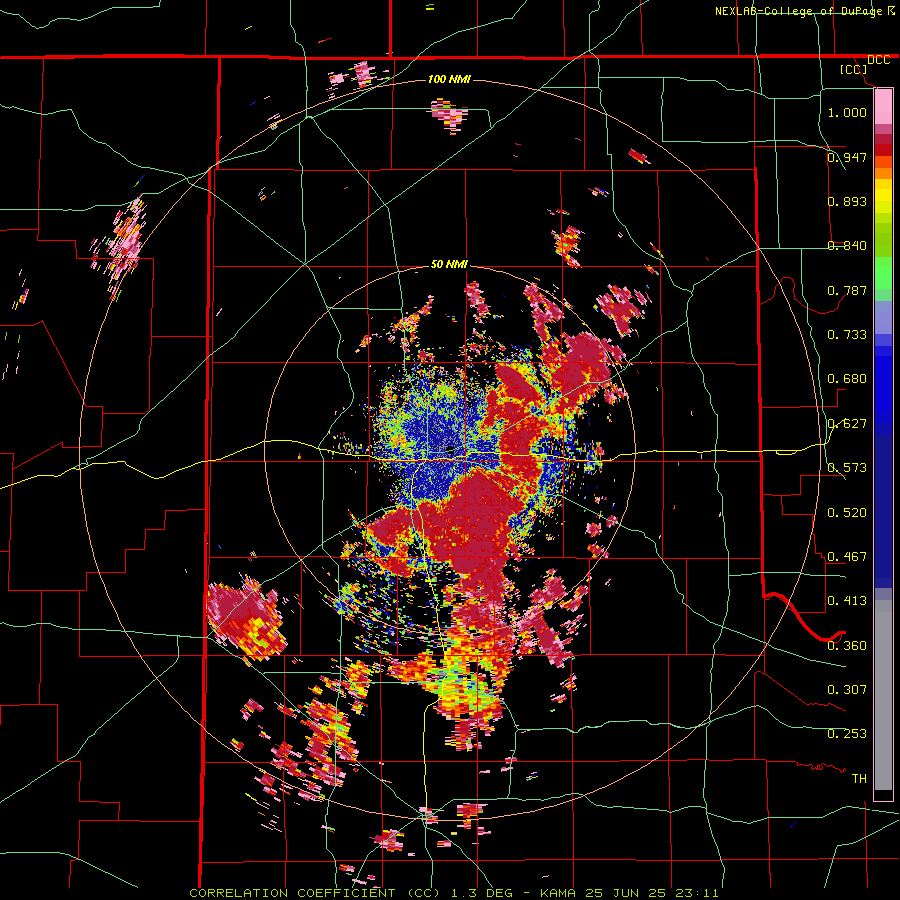
Task: Select the 0.733 legend value
Action: (x=847, y=335)
